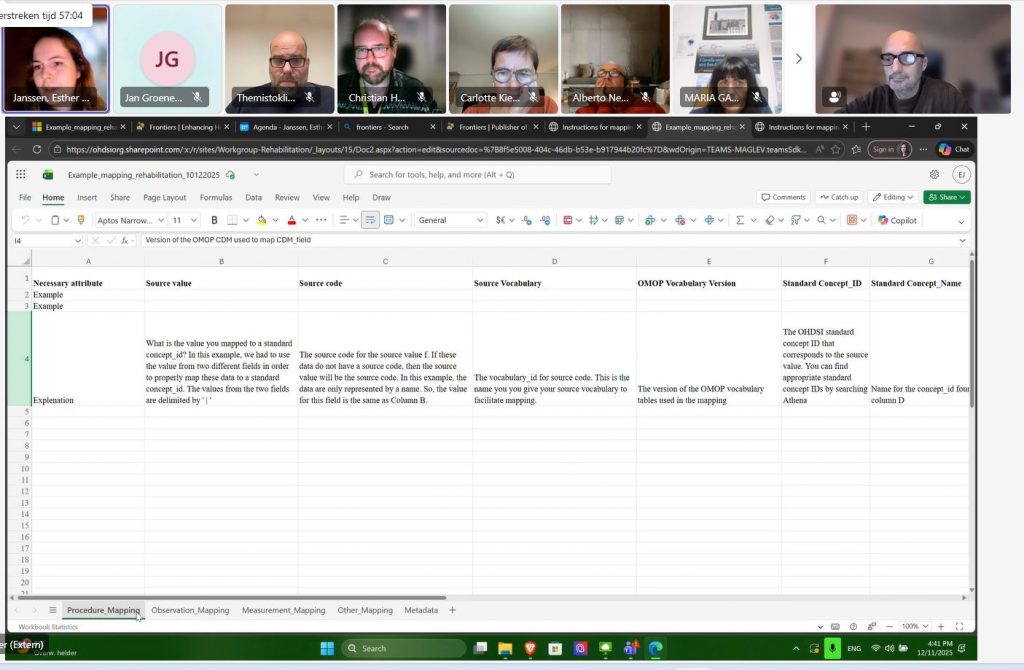Click the Find magnifier icon
Viewport: 1024px width, 670px height.
tap(822, 220)
